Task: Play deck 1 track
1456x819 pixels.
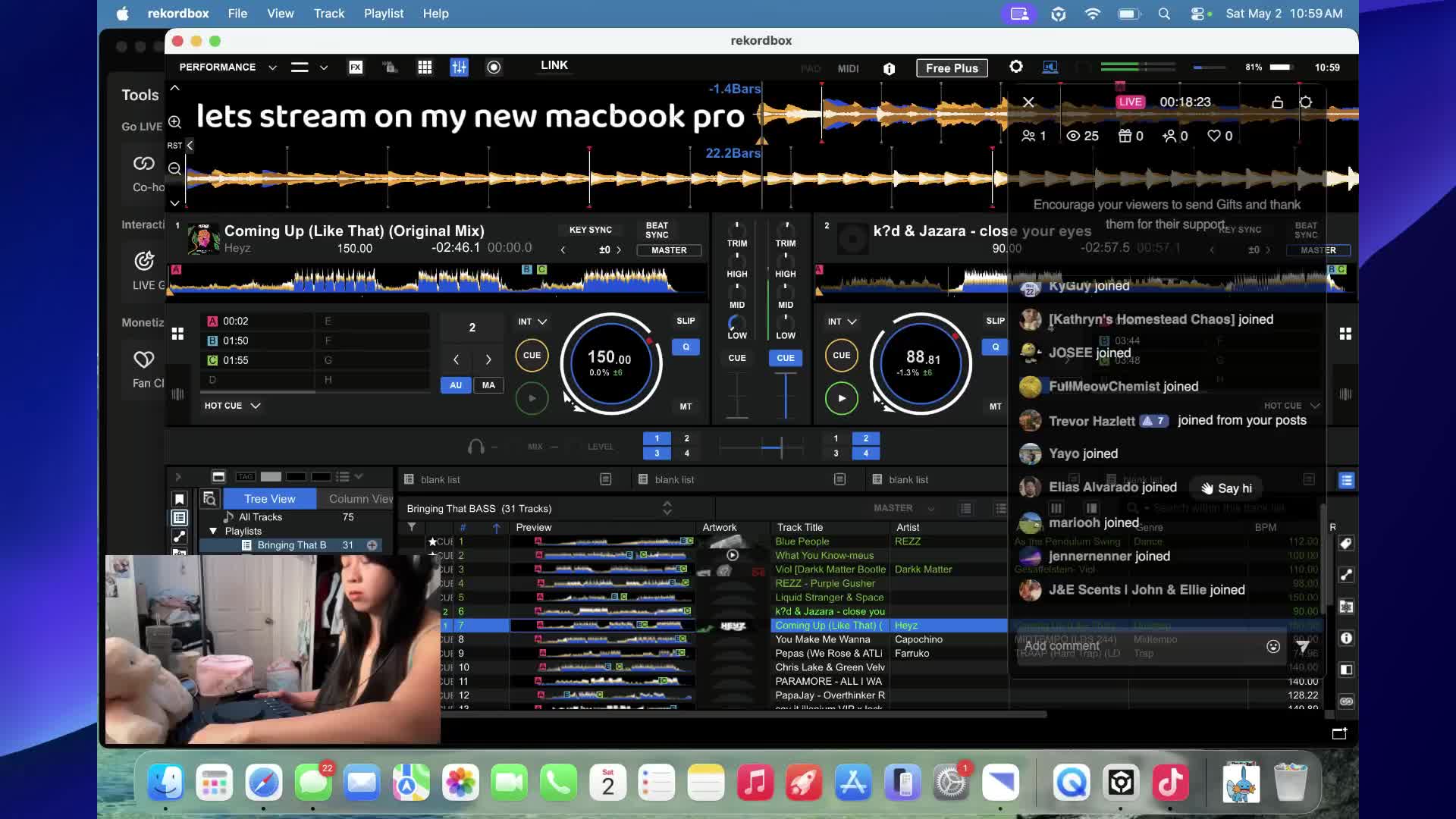Action: coord(532,398)
